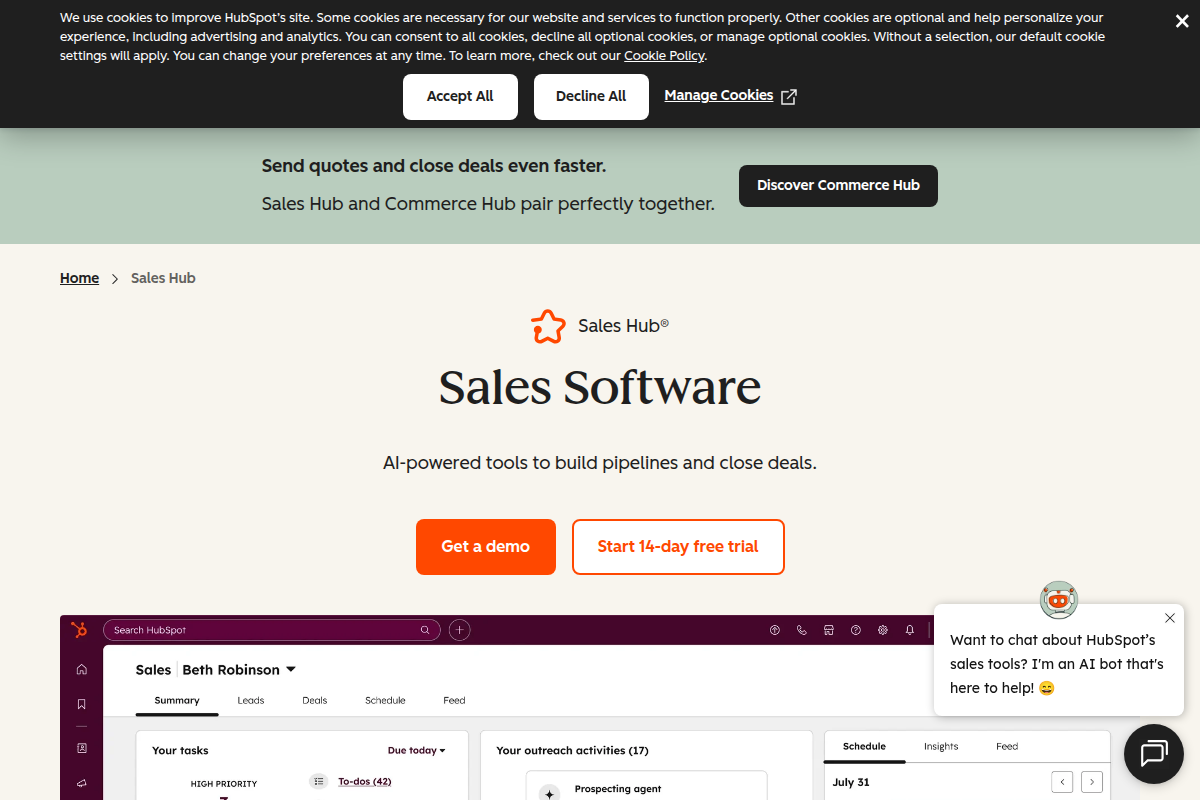Open the marketplace icon in the top bar
Screen dimensions: 1200x800
click(x=829, y=630)
